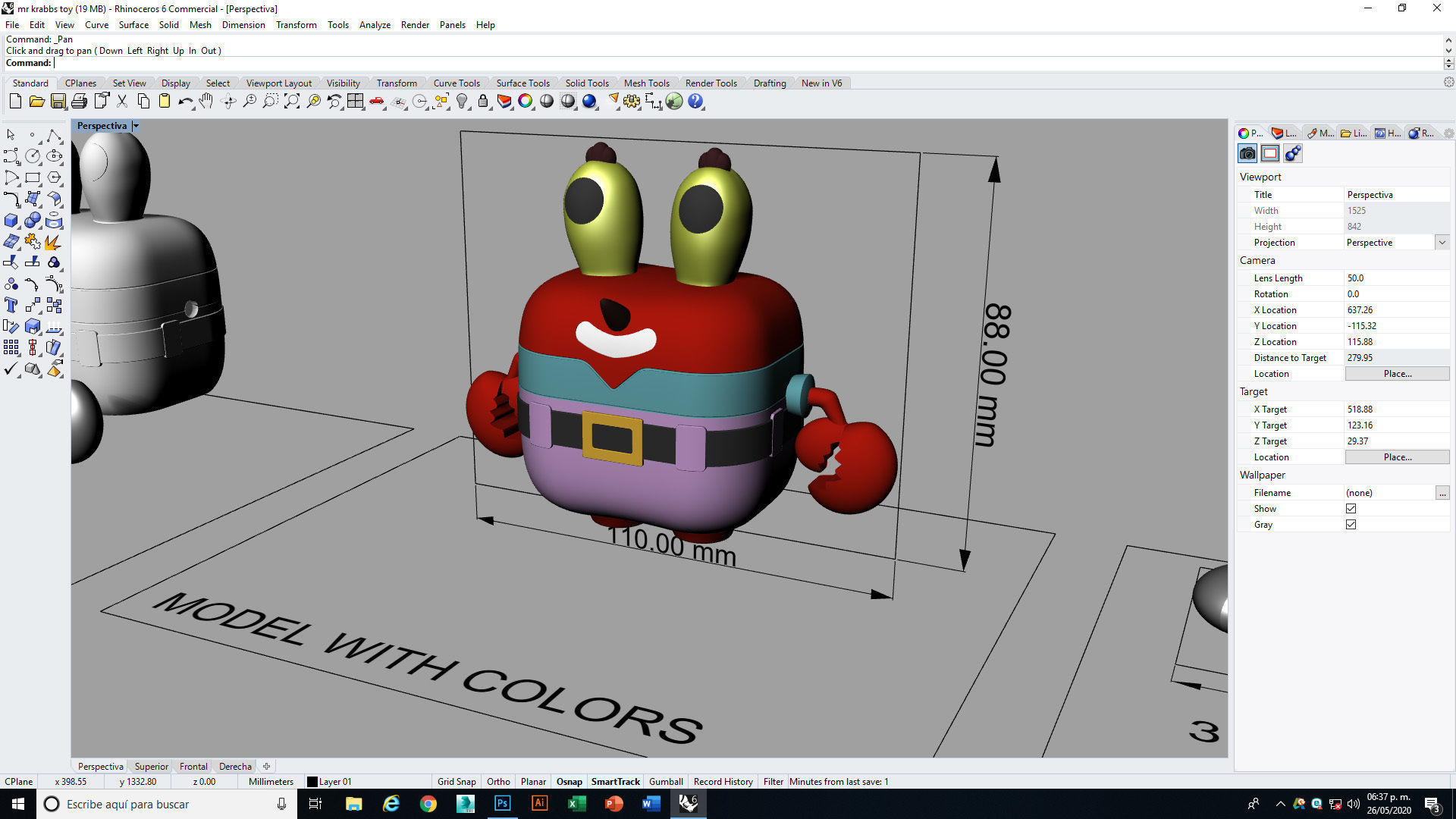Toggle Record History in status bar

[723, 782]
